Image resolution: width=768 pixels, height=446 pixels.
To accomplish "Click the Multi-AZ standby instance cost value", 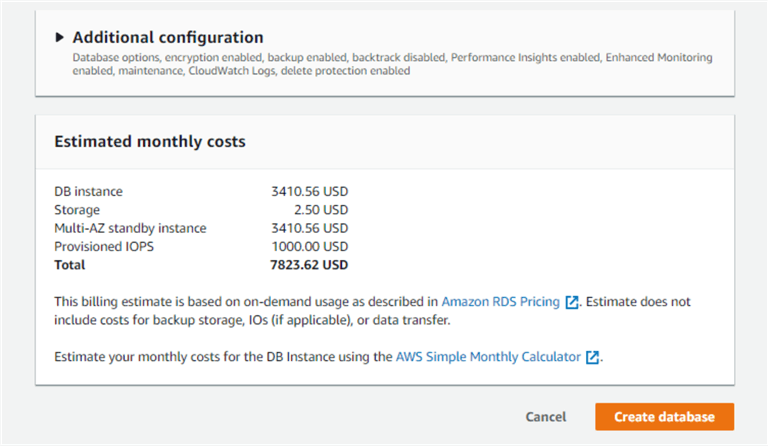I will pyautogui.click(x=310, y=228).
